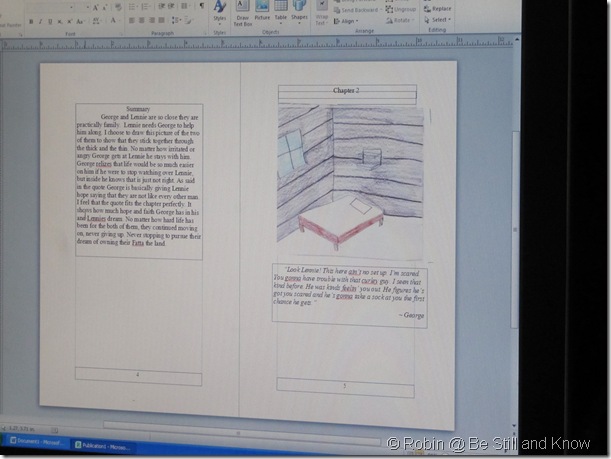The image size is (611, 459).
Task: Open line spacing options
Action: [176, 20]
